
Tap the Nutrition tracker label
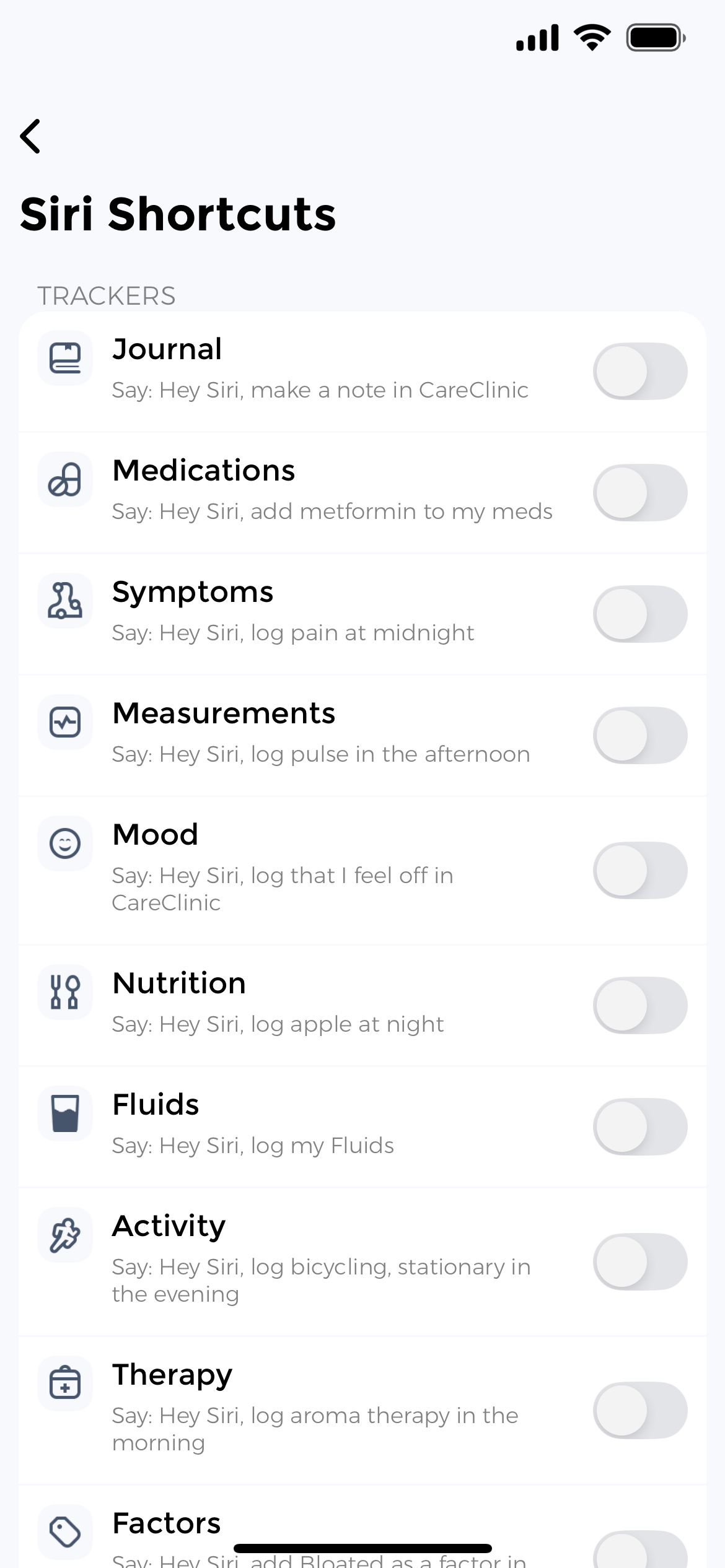[x=179, y=983]
